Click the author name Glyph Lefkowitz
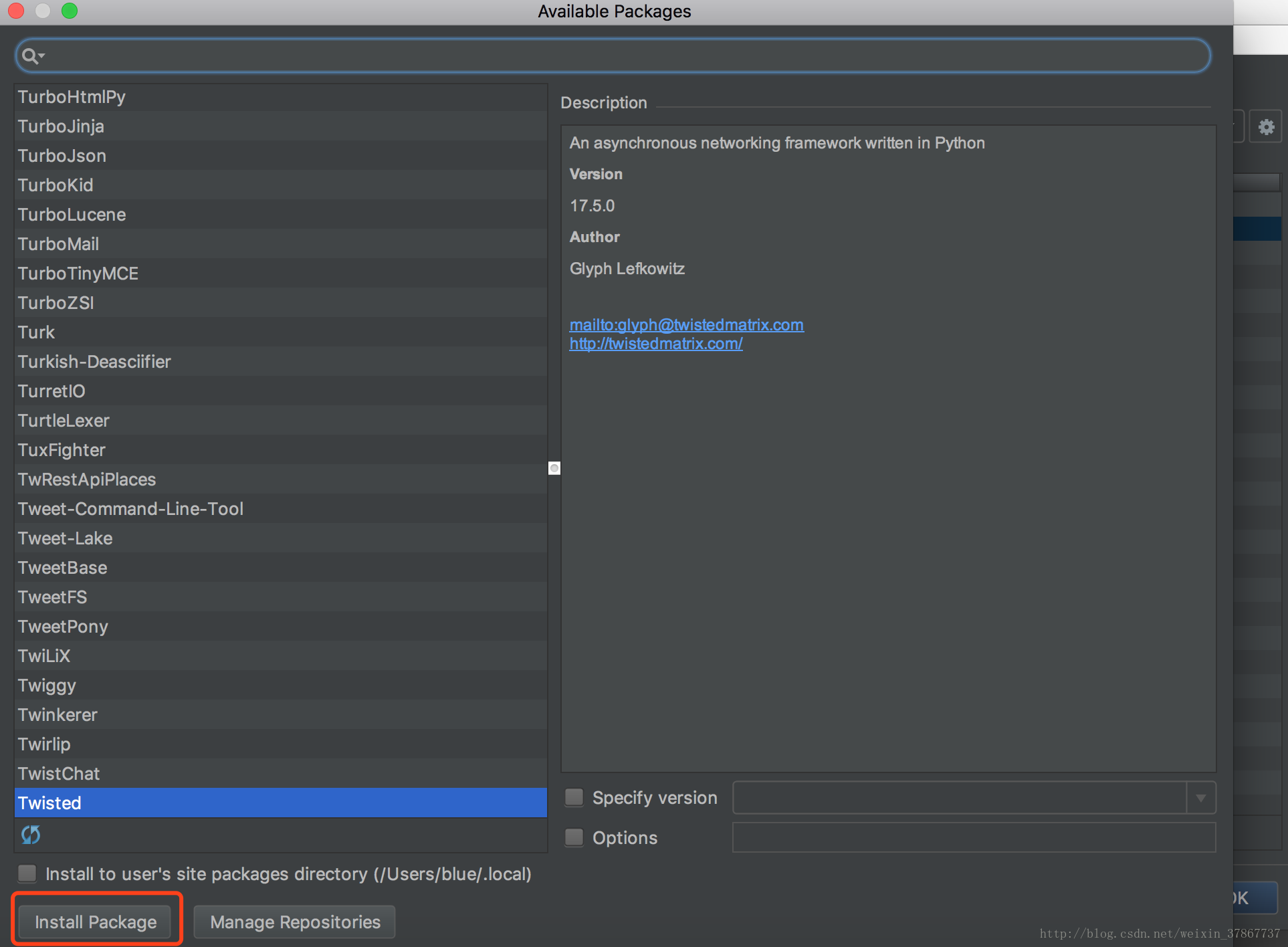Screen dimensions: 1288x947 coord(627,269)
